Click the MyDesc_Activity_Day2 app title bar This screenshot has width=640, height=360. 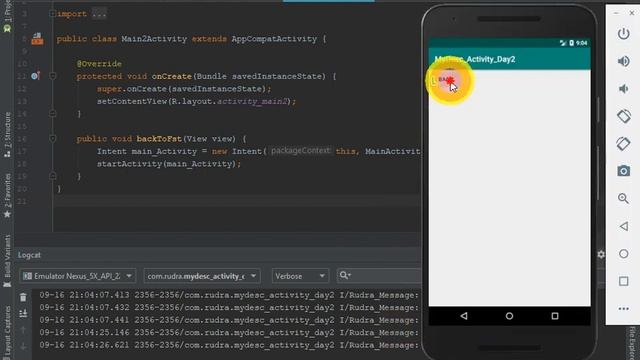pos(509,59)
